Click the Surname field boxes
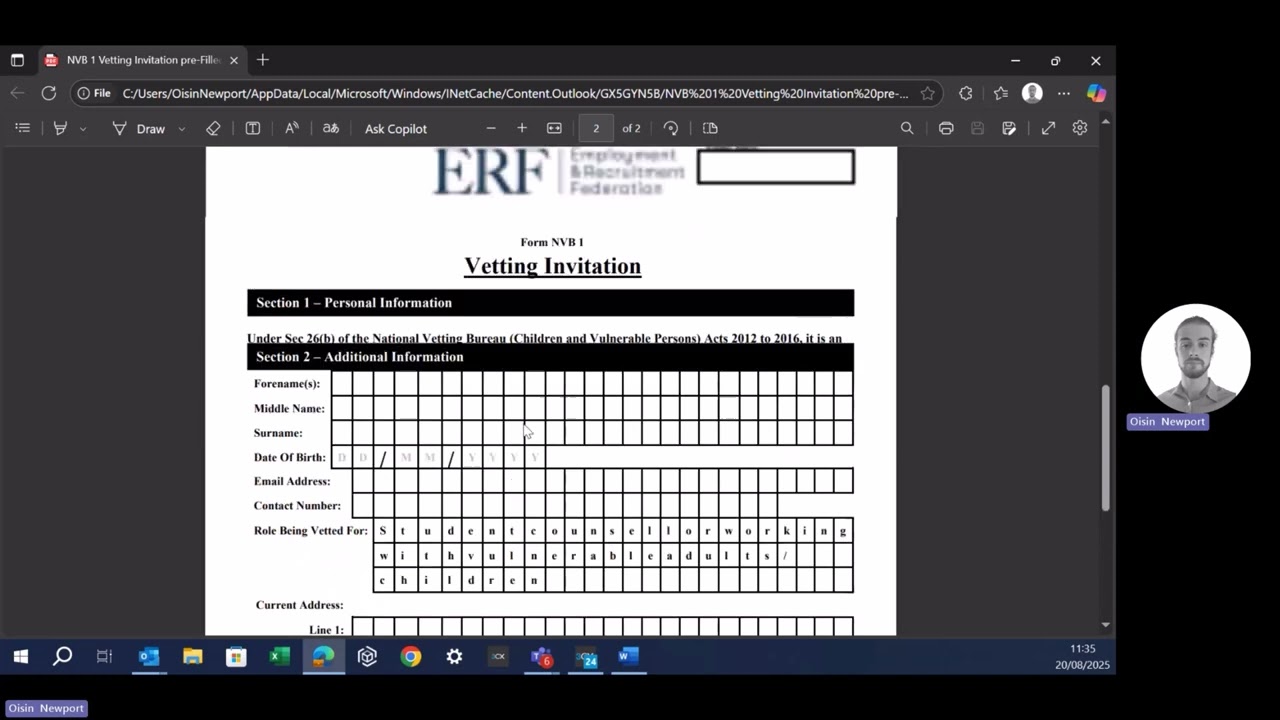1280x720 pixels. (x=592, y=432)
